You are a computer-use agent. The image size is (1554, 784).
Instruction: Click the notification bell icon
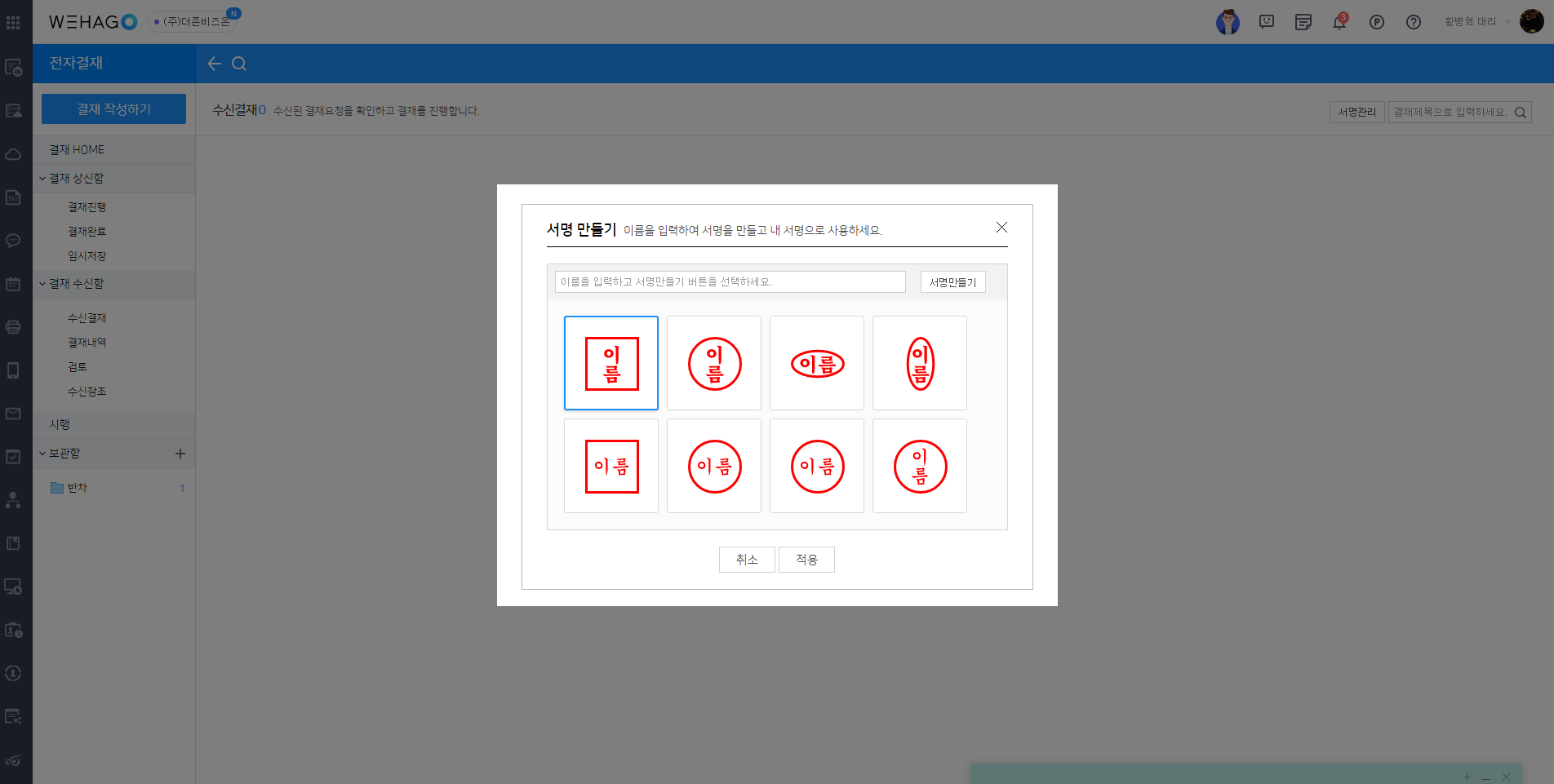(1339, 22)
